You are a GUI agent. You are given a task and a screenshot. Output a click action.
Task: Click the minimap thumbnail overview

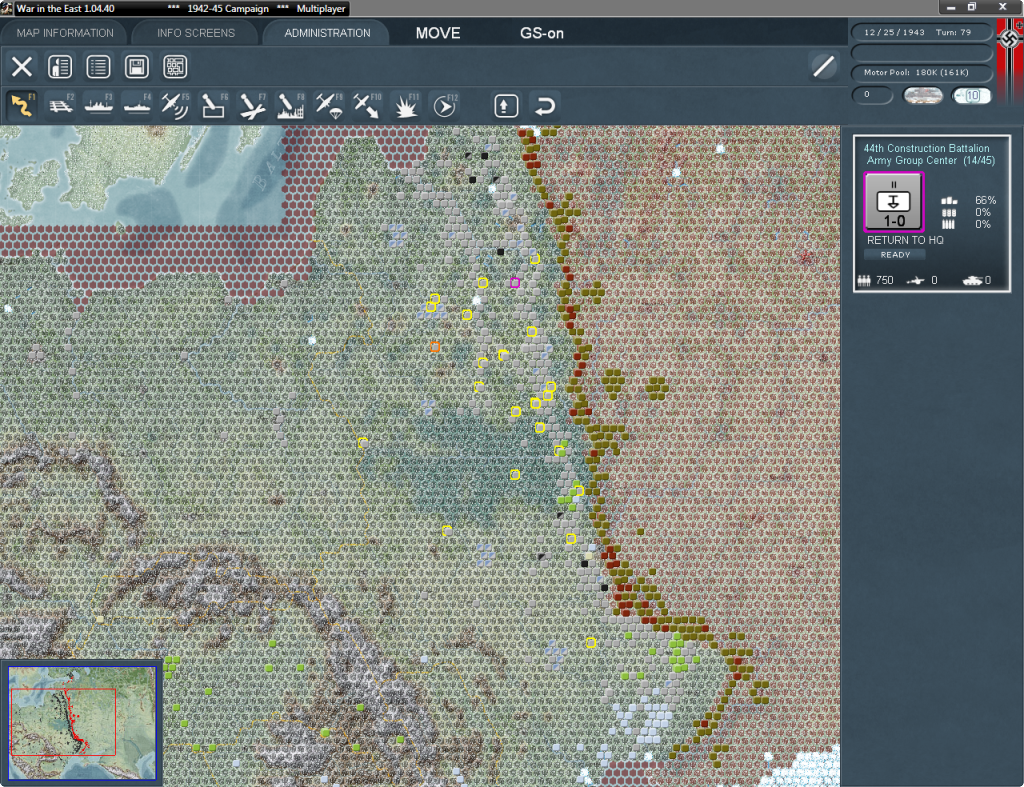point(82,723)
